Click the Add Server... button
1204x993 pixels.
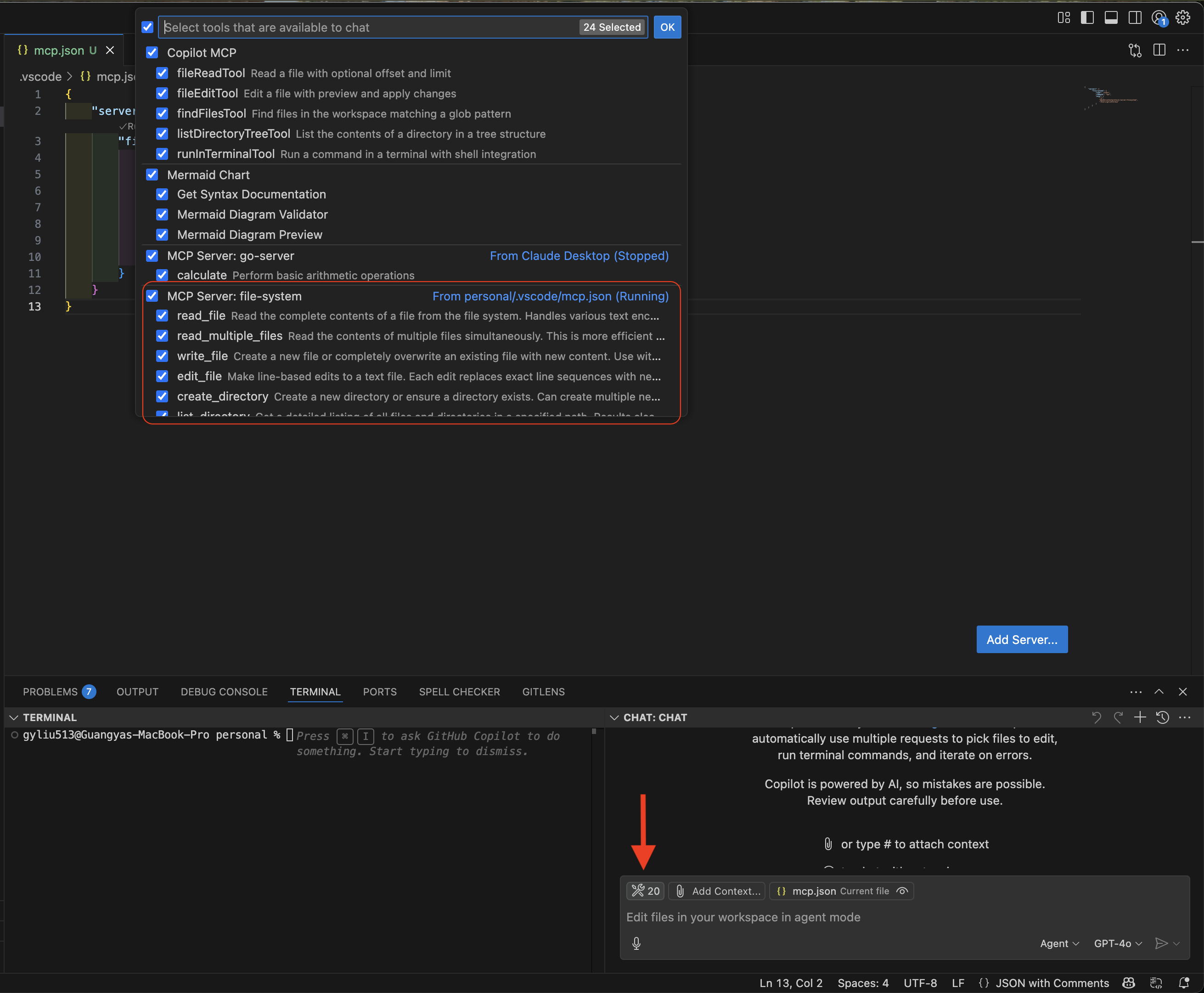click(x=1022, y=639)
